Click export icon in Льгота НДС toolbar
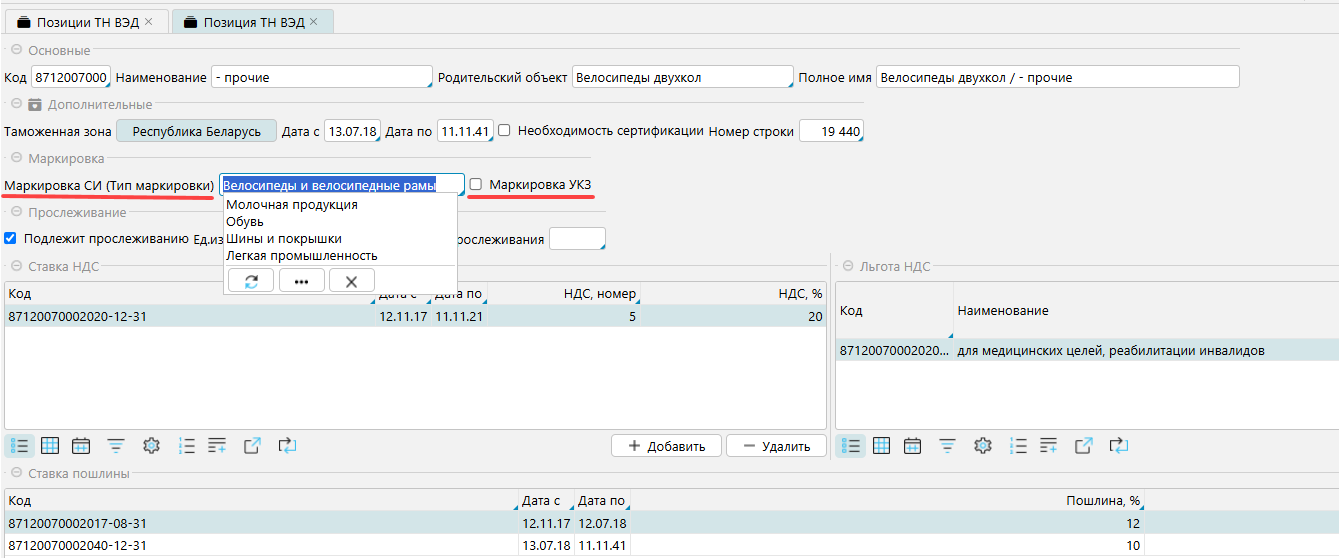 (1083, 446)
